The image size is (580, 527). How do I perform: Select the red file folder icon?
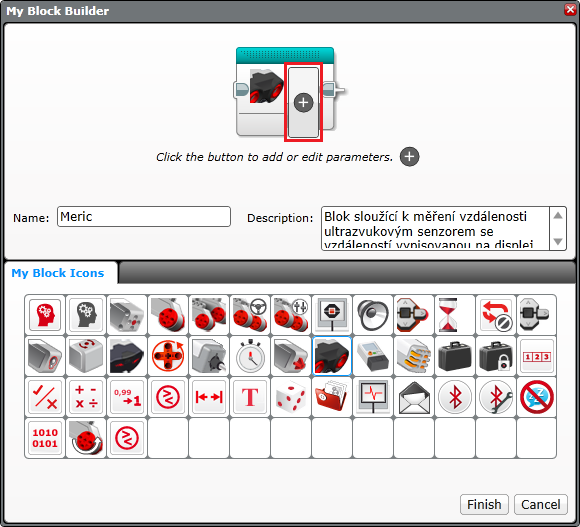[332, 397]
